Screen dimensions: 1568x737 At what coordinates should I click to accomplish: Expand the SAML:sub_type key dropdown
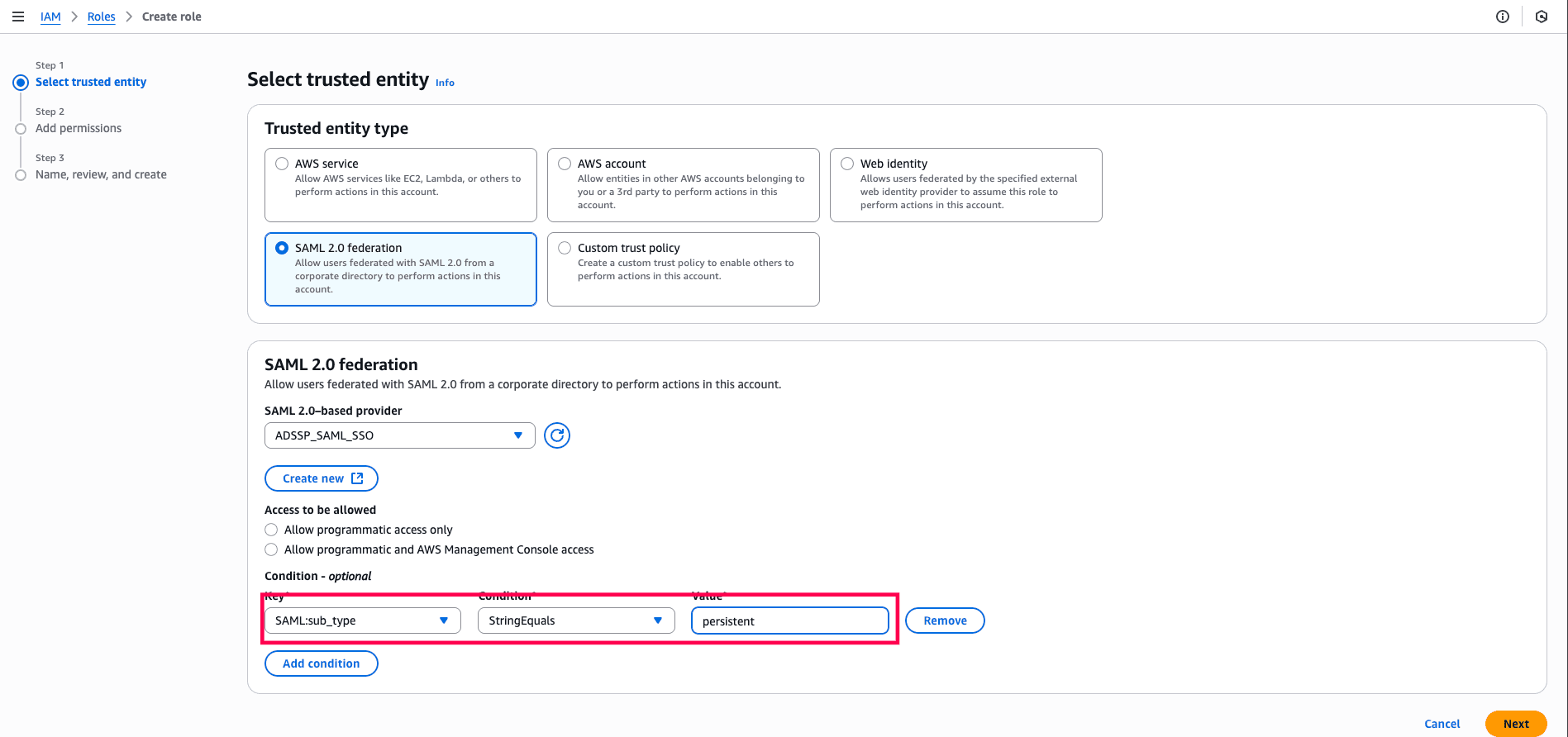[362, 621]
